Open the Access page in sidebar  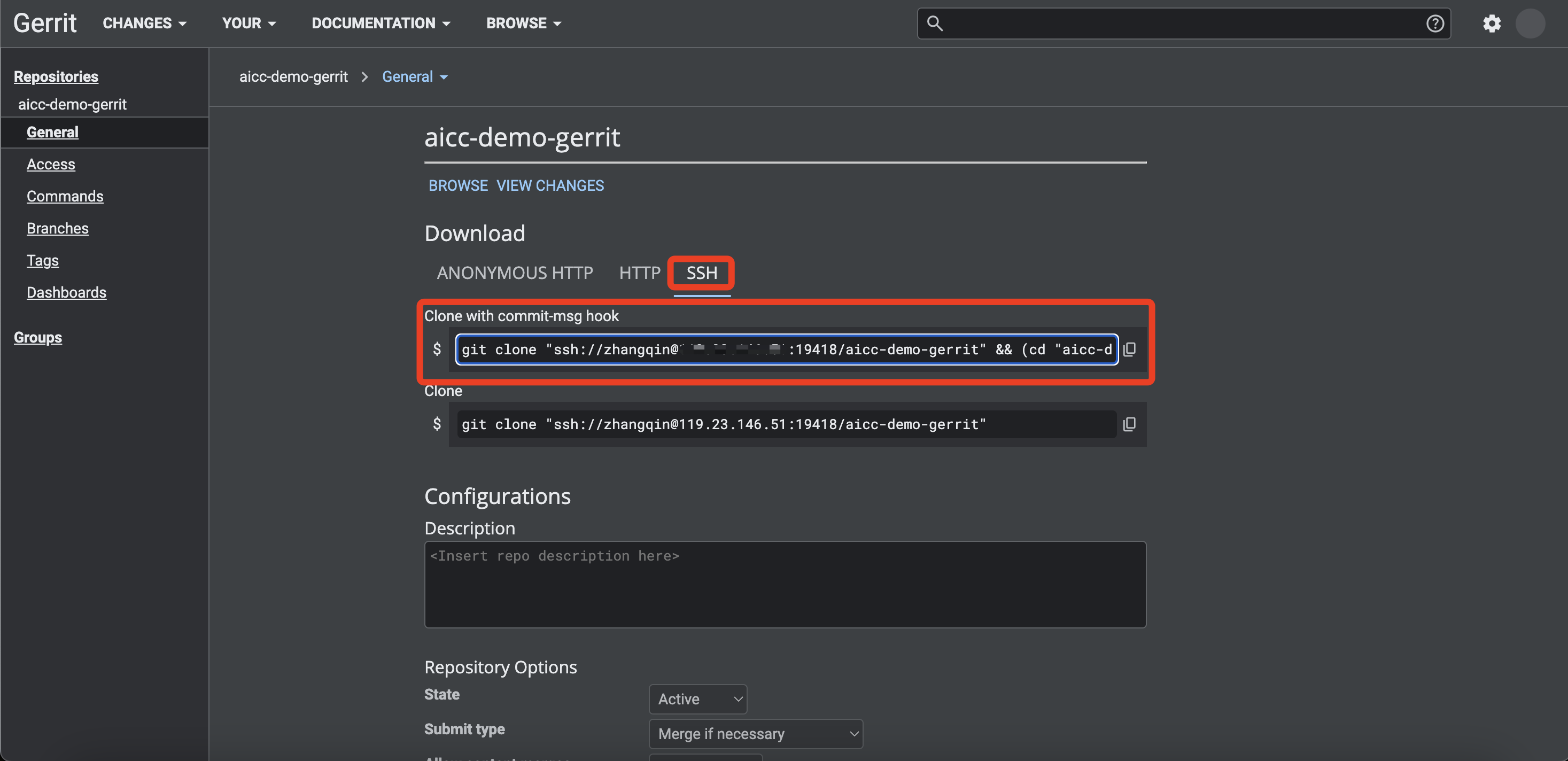51,165
